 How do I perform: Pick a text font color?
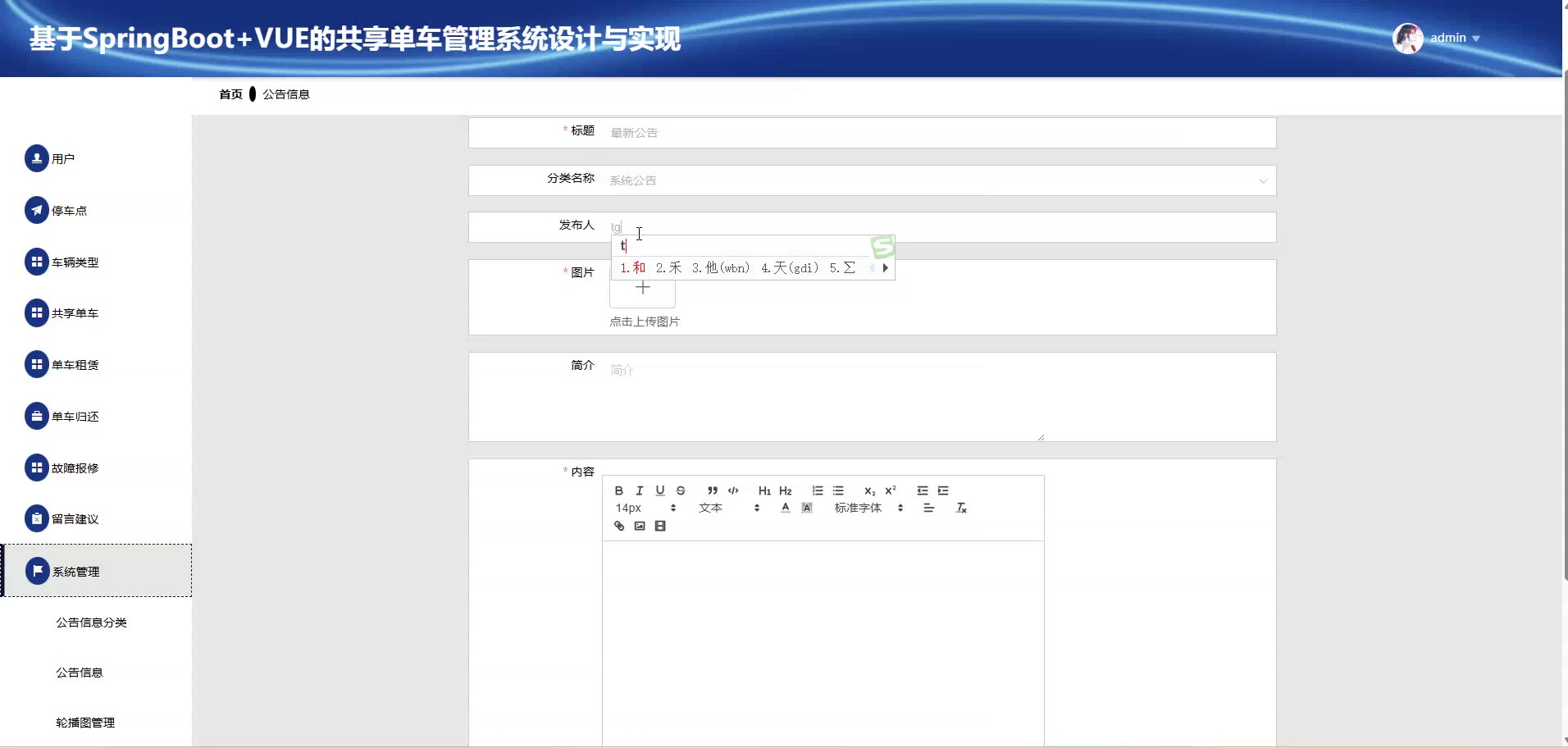[786, 508]
